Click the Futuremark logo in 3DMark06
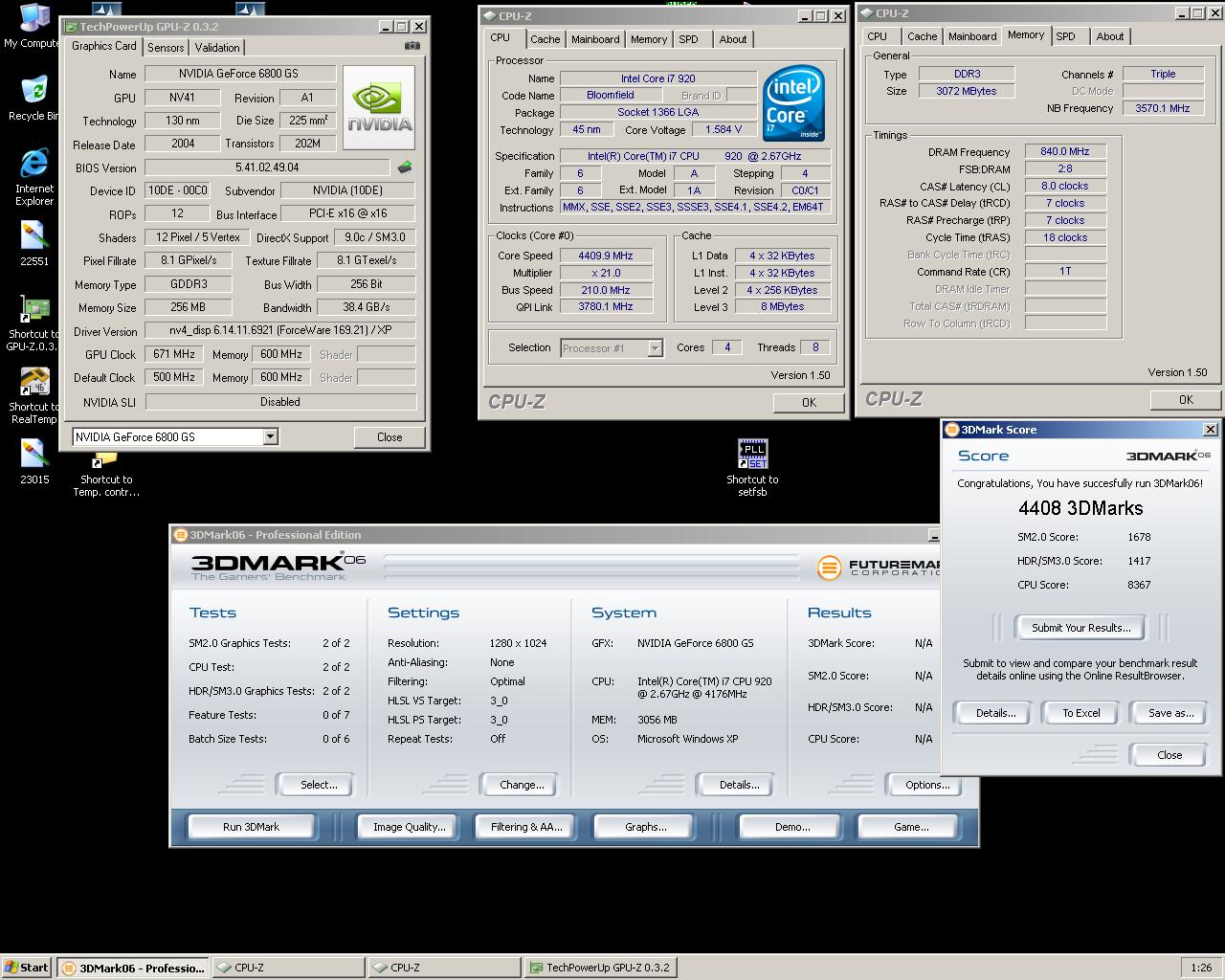Screen dimensions: 1225x980 [x=879, y=568]
